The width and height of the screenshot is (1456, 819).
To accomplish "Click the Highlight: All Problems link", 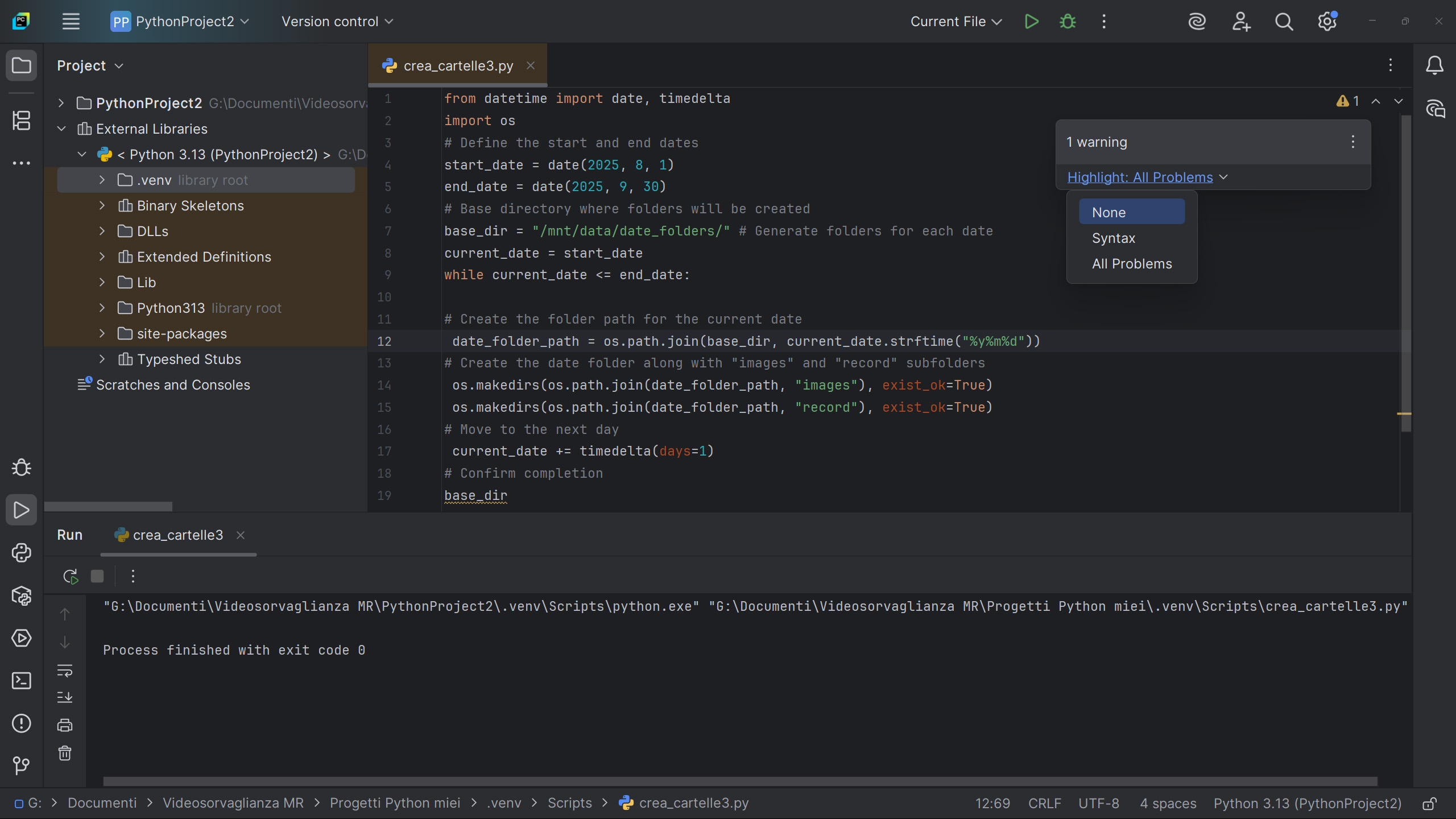I will click(x=1140, y=177).
